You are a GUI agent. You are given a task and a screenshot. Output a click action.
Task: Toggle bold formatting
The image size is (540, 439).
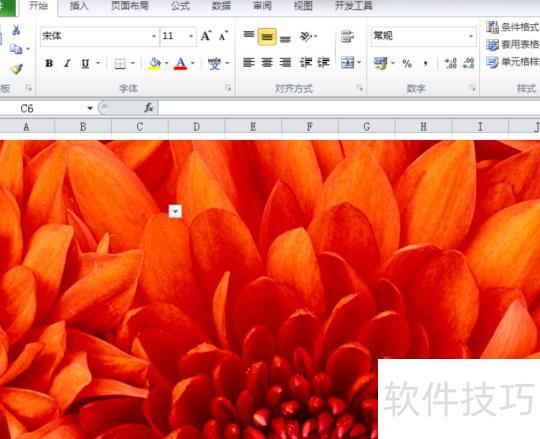point(49,63)
